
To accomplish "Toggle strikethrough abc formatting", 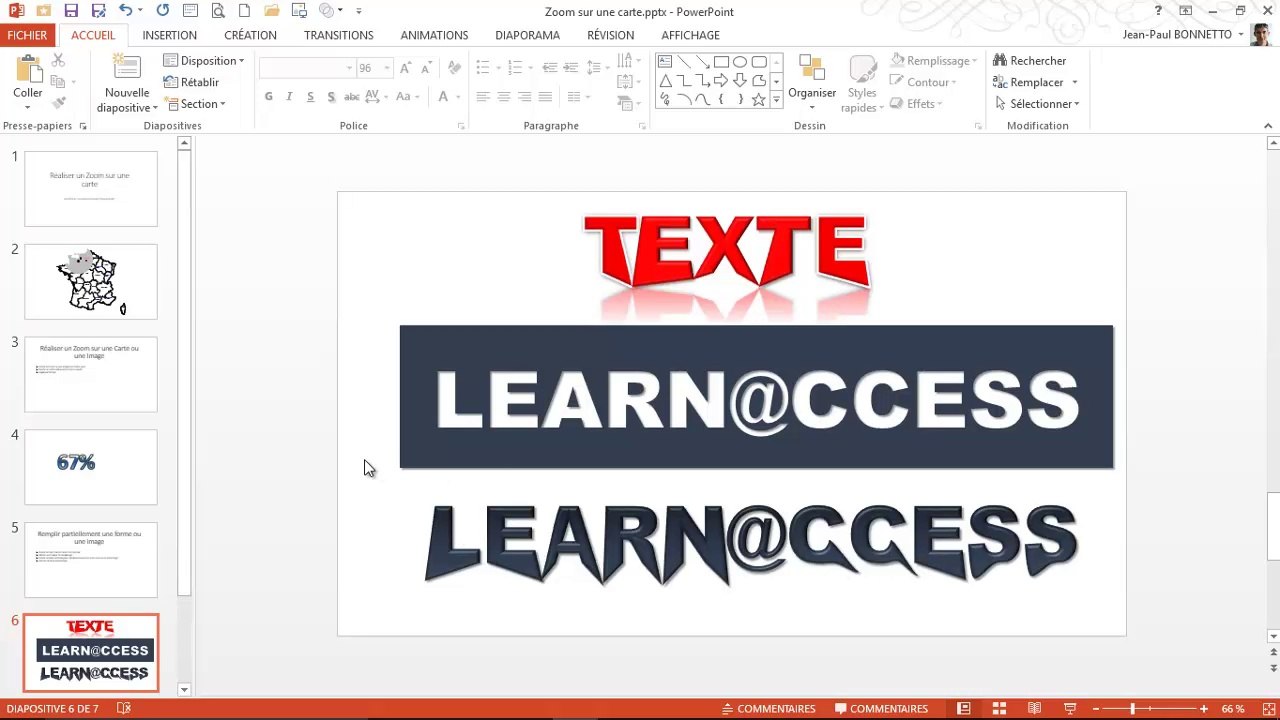I will [x=352, y=97].
